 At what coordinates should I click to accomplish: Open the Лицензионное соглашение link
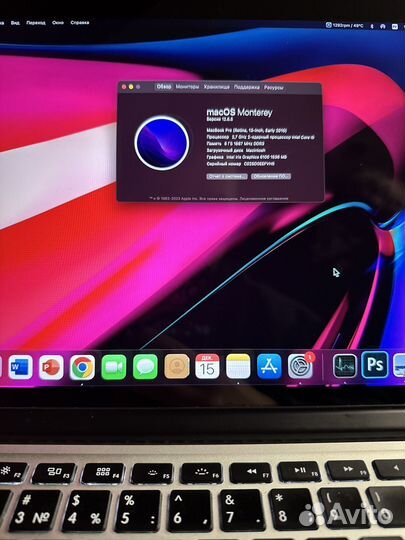coord(264,198)
